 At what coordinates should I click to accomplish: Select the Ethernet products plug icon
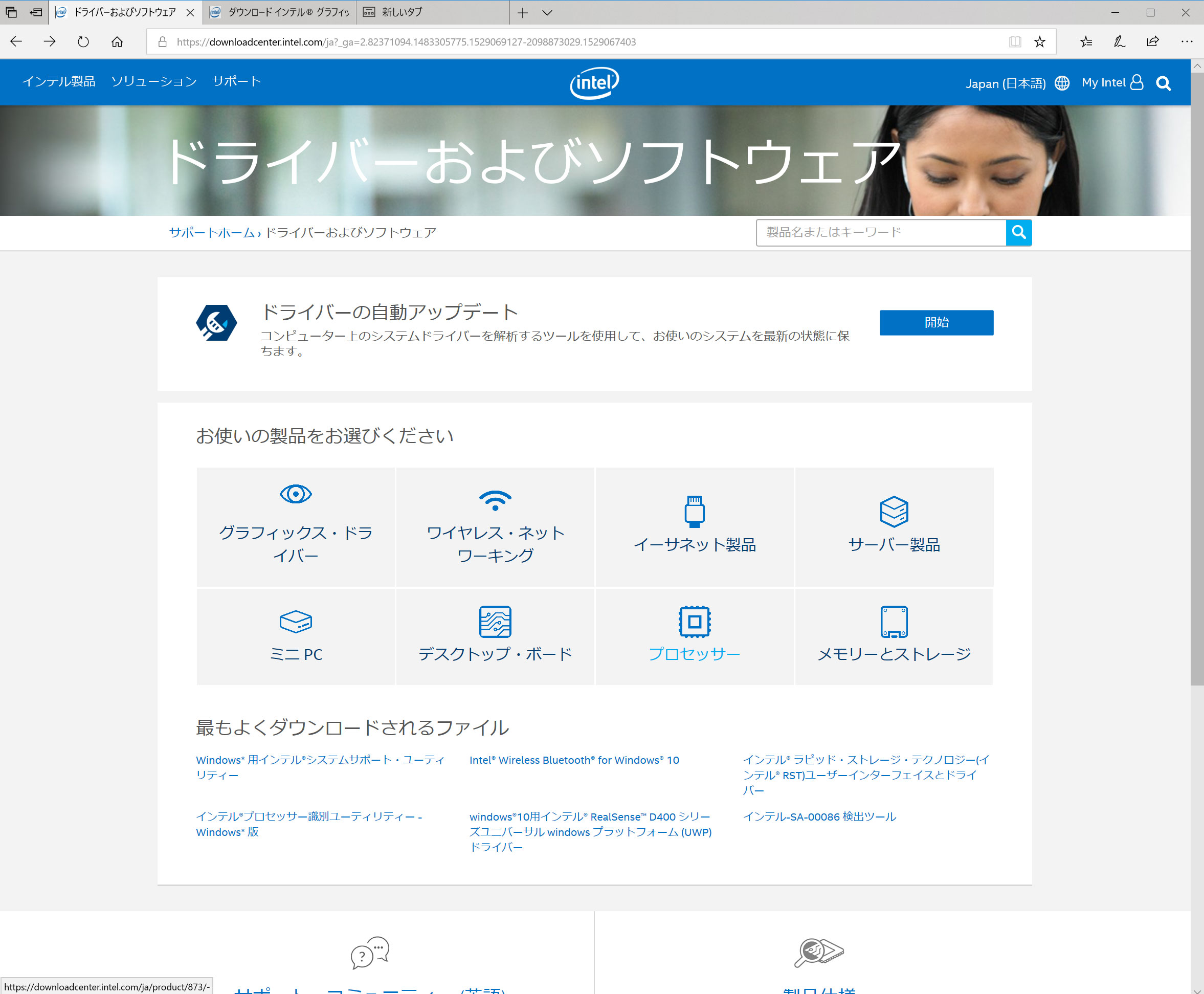pyautogui.click(x=694, y=511)
